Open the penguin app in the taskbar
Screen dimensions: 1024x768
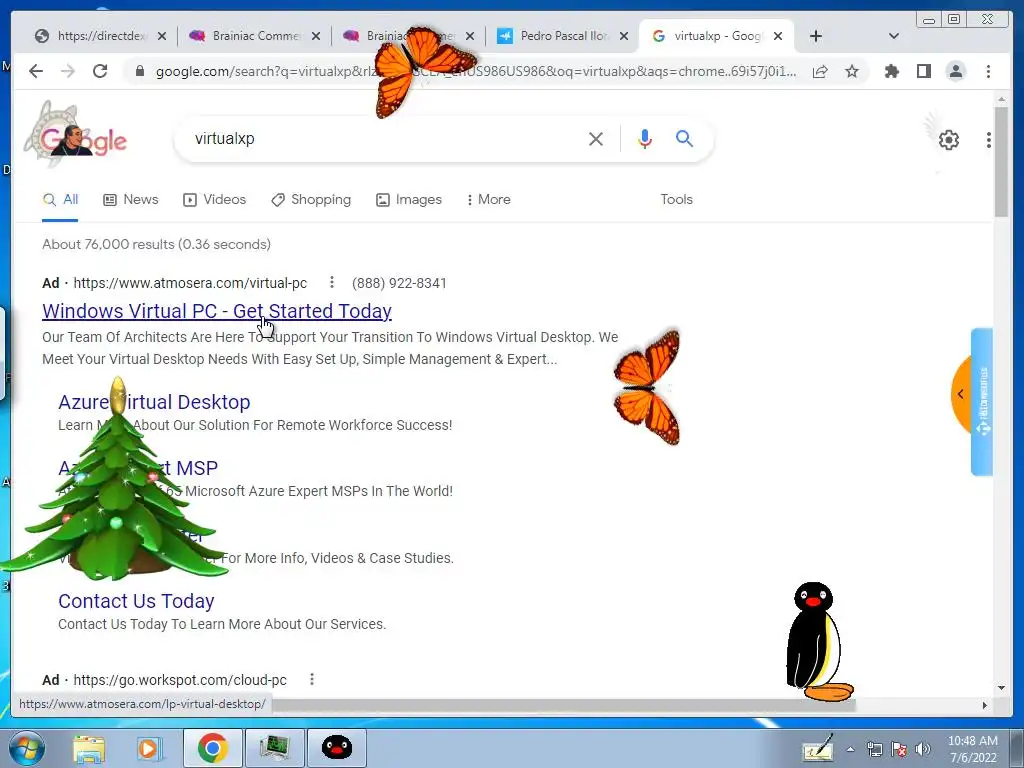(x=337, y=748)
